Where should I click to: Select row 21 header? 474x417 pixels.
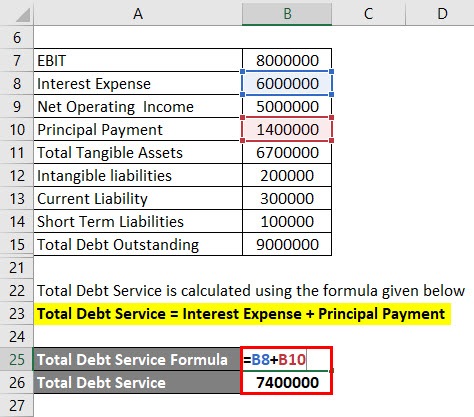[17, 268]
